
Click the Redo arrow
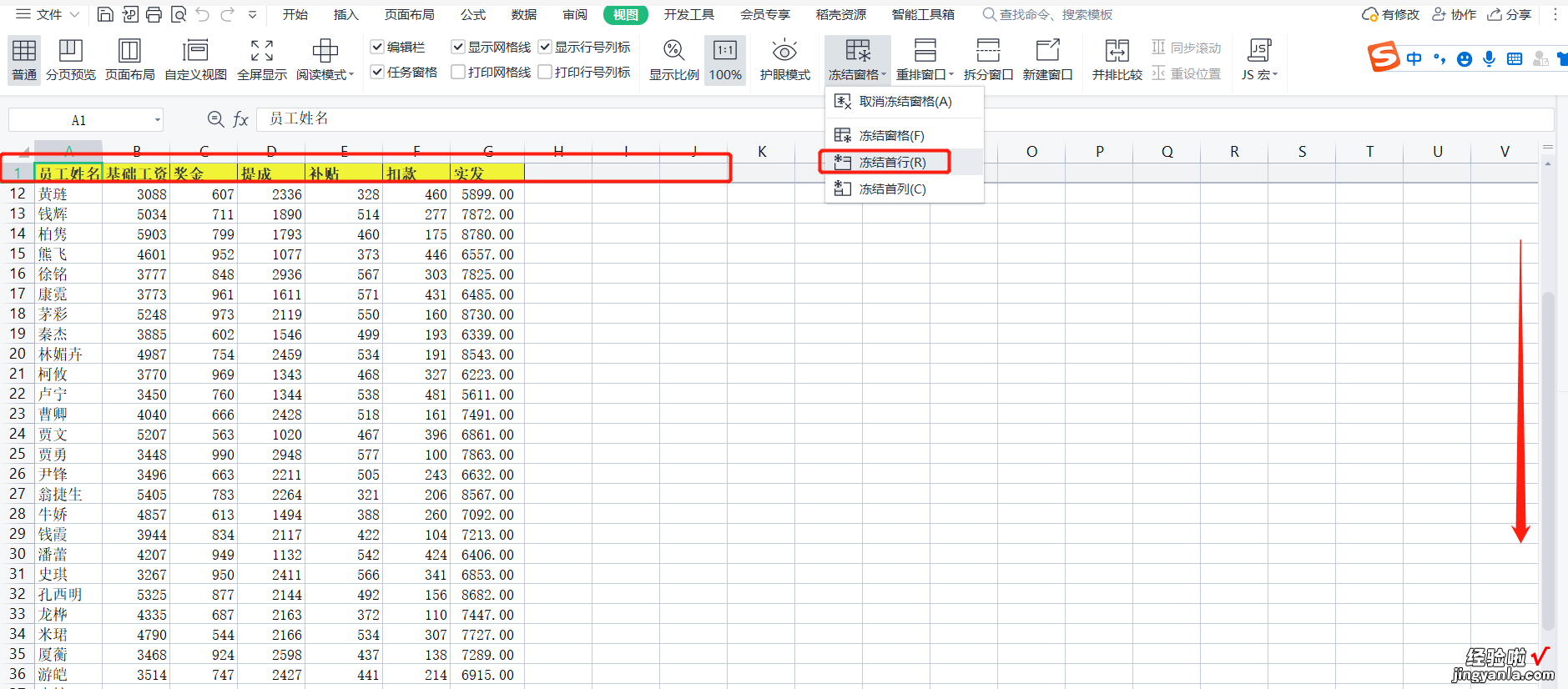(x=227, y=14)
